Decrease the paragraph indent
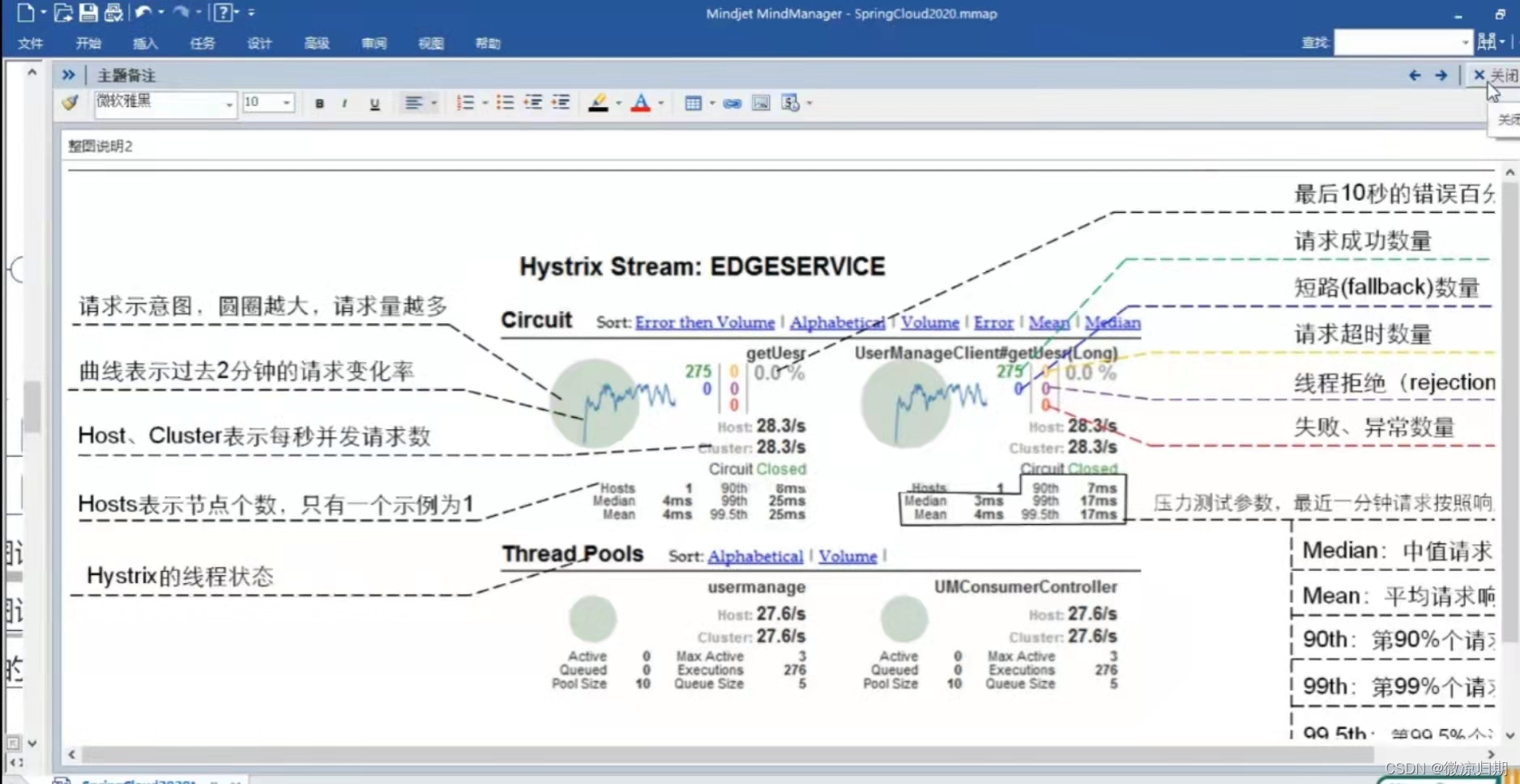 coord(533,103)
